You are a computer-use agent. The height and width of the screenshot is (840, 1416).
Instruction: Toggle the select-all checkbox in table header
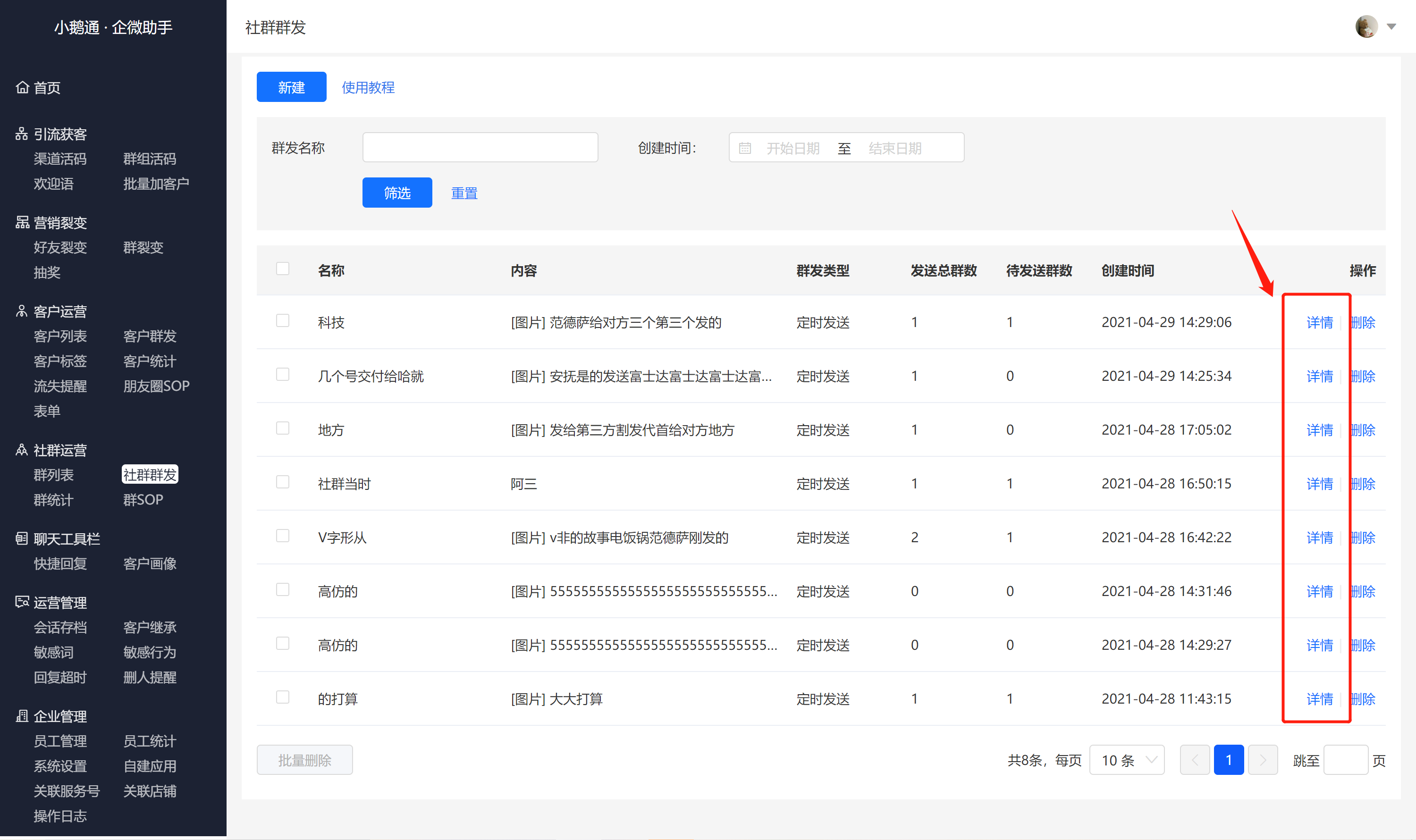click(x=283, y=269)
